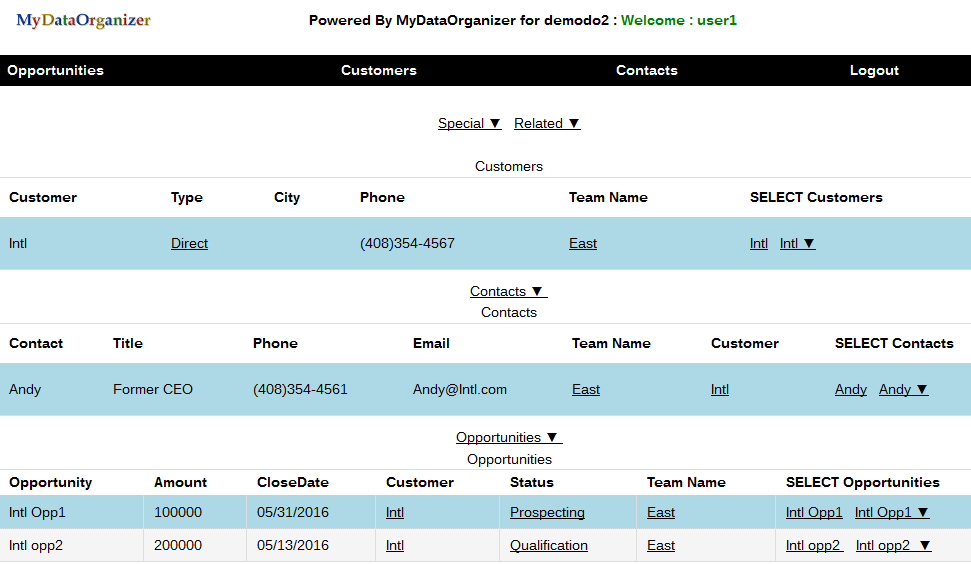The image size is (971, 564).
Task: Click the MyDataOrganizer logo
Action: [83, 20]
